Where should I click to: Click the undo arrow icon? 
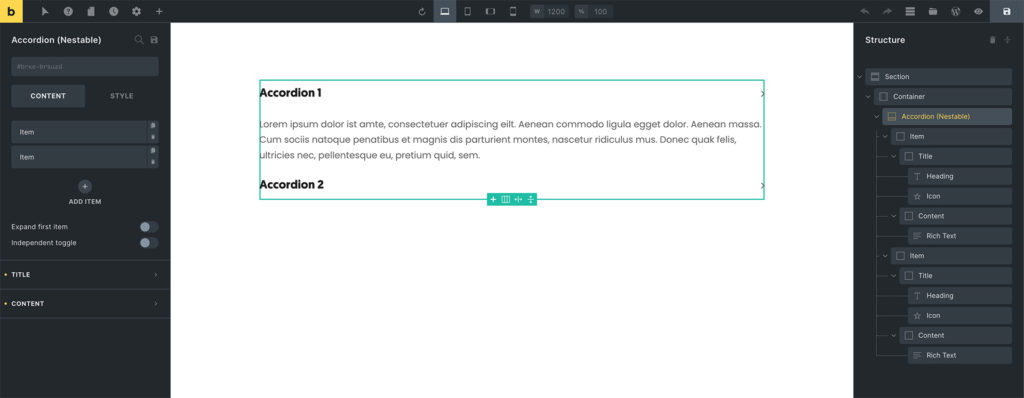(865, 12)
